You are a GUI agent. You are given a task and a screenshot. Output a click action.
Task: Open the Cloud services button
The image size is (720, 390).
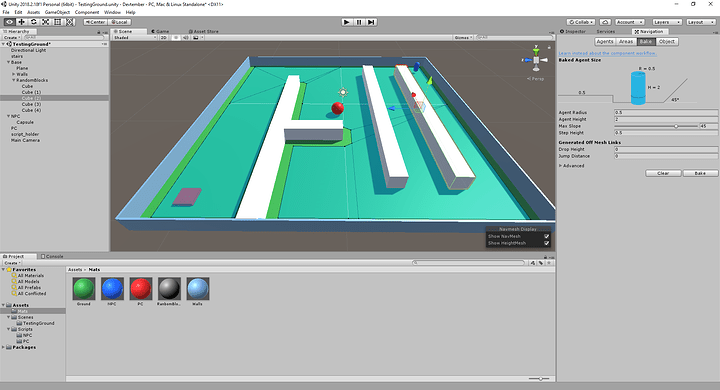[x=605, y=22]
